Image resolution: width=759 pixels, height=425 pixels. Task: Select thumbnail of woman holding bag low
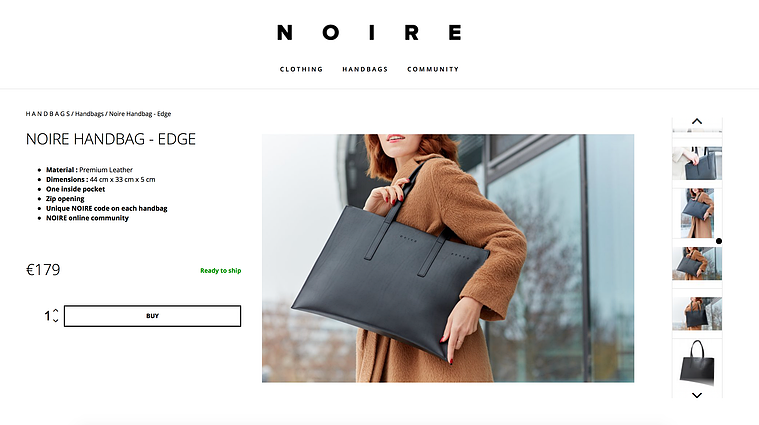click(697, 314)
